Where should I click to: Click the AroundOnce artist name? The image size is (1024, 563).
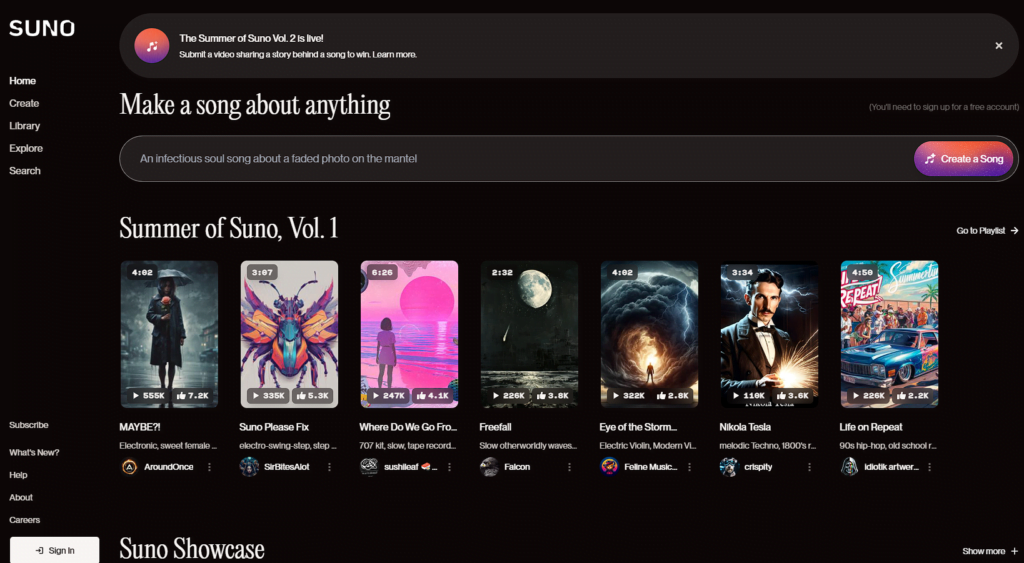168,467
